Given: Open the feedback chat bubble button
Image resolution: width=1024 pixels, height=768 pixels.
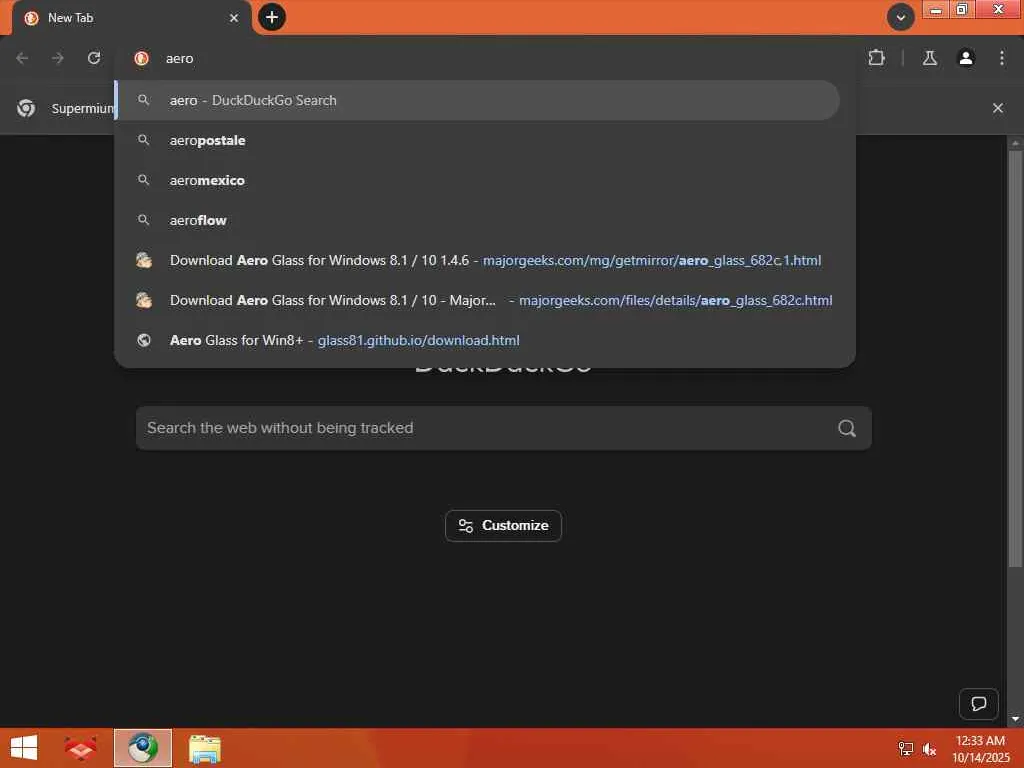Looking at the screenshot, I should coord(978,703).
